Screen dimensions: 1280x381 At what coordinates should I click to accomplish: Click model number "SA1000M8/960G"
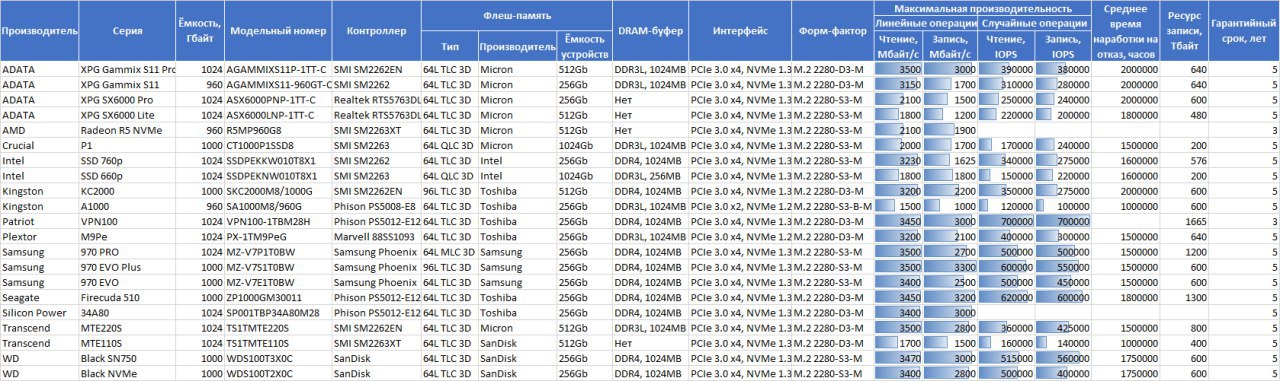(279, 206)
